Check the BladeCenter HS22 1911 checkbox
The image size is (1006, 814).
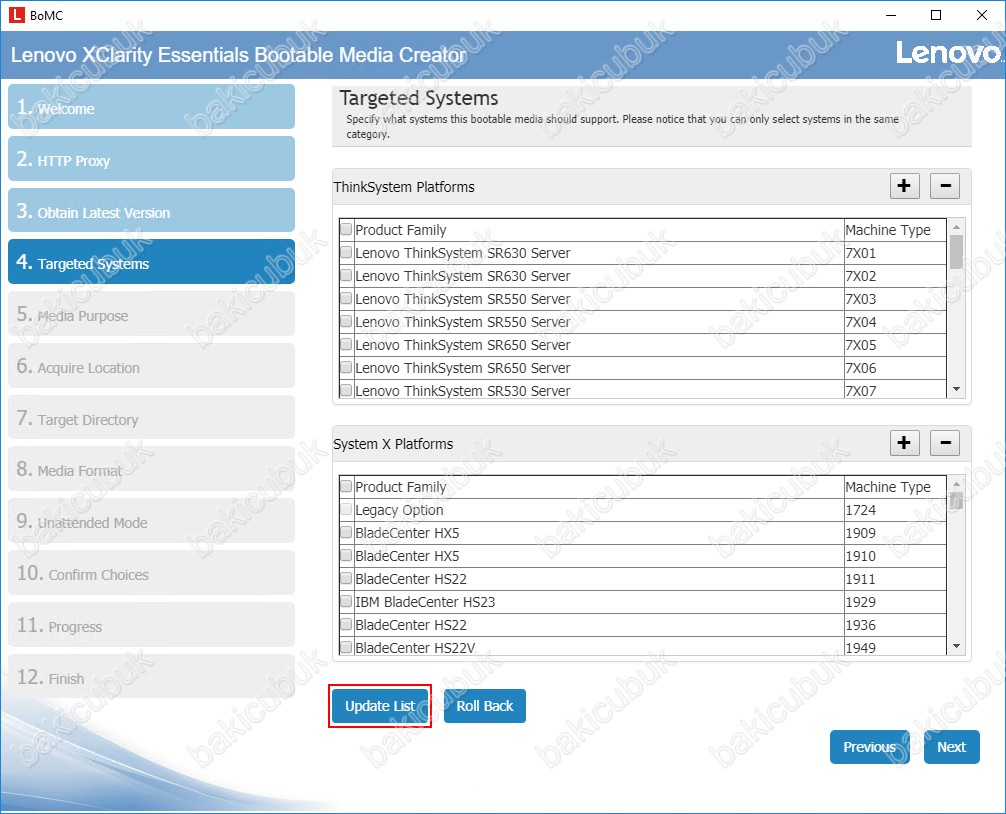(346, 579)
